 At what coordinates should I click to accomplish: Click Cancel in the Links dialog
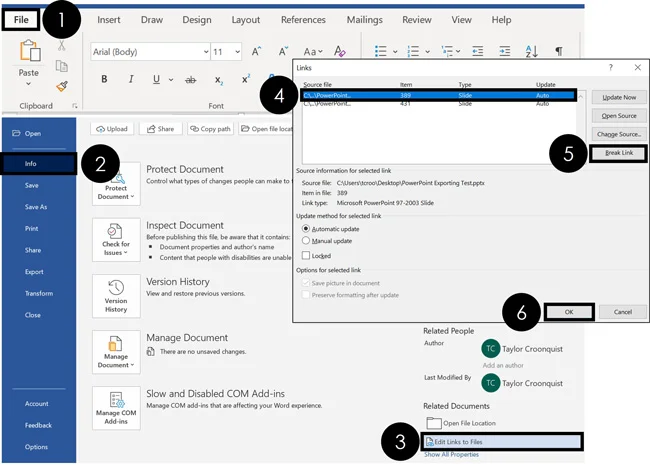click(x=623, y=312)
